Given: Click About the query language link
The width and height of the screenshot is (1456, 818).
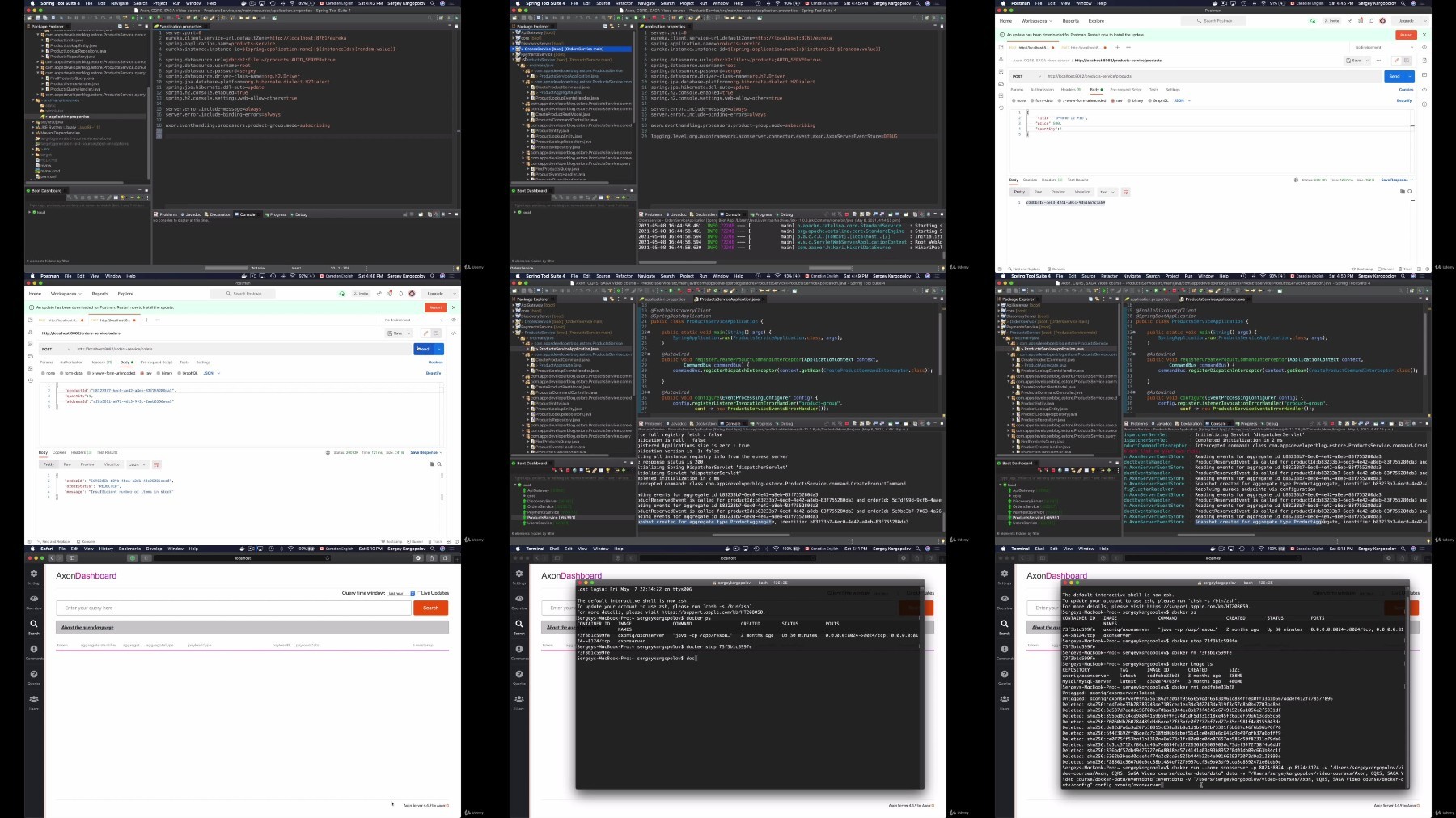Looking at the screenshot, I should point(87,627).
